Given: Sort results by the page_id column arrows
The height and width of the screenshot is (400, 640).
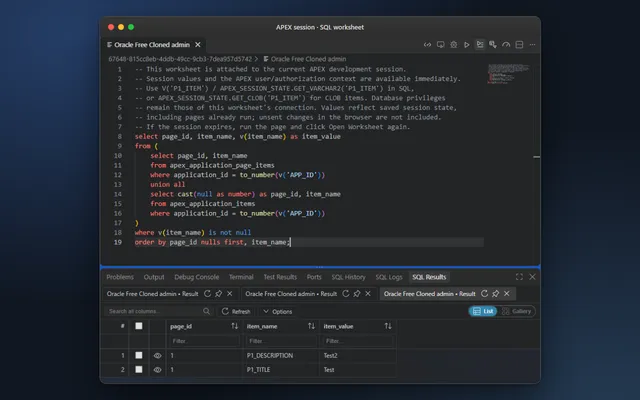Looking at the screenshot, I should point(234,326).
